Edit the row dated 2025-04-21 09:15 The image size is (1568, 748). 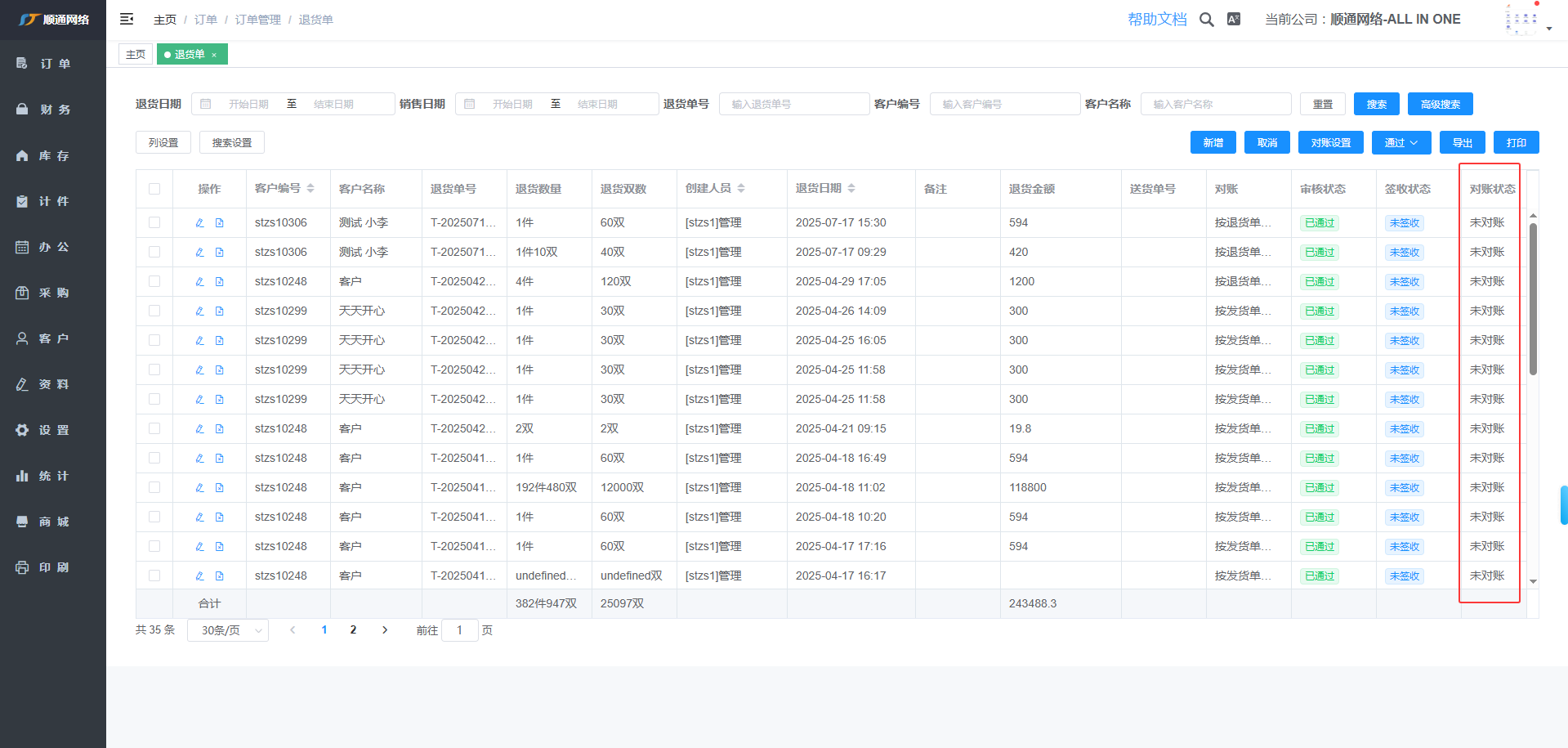click(199, 428)
